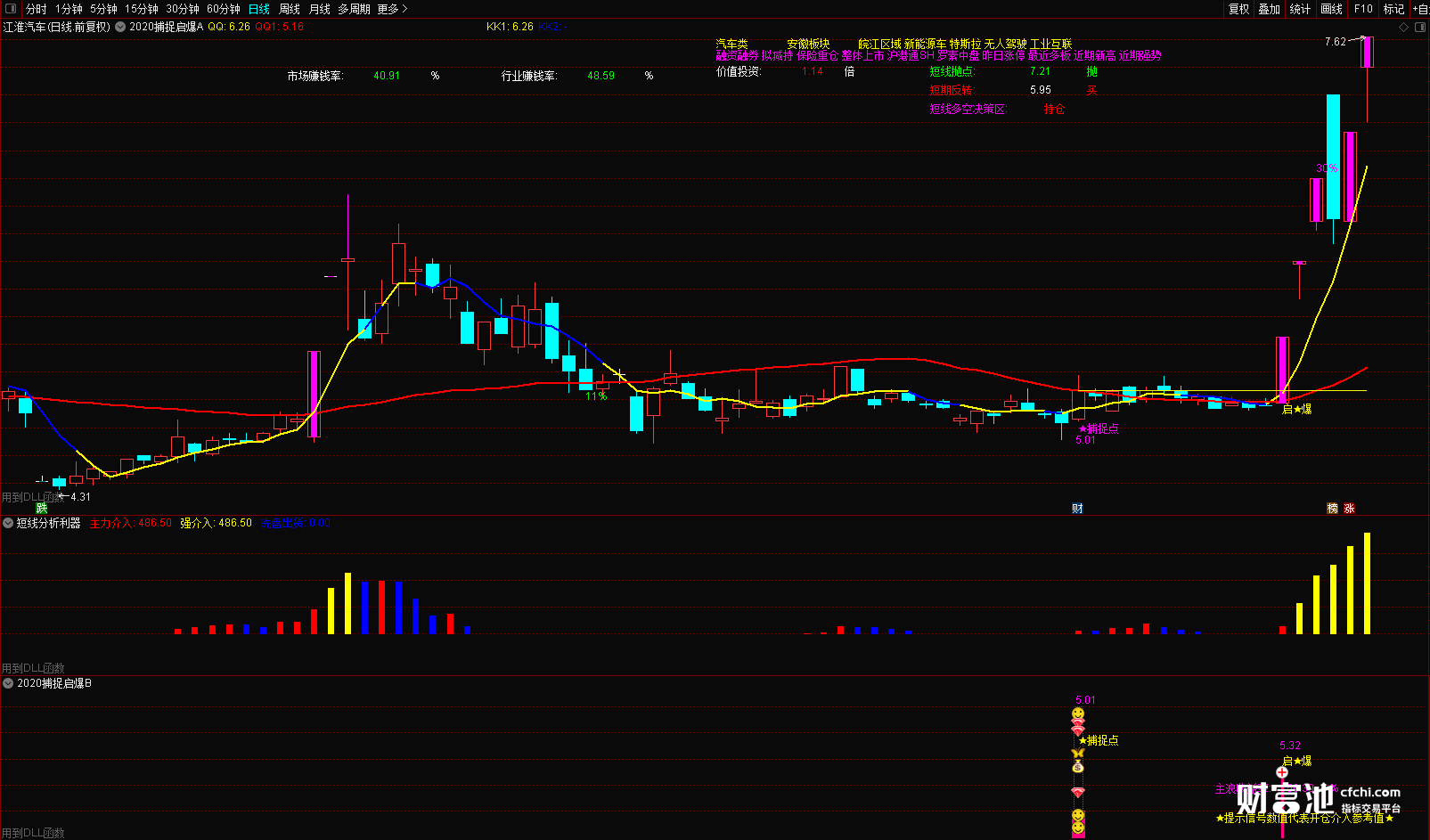Click the 4.31 low price label

pos(80,497)
